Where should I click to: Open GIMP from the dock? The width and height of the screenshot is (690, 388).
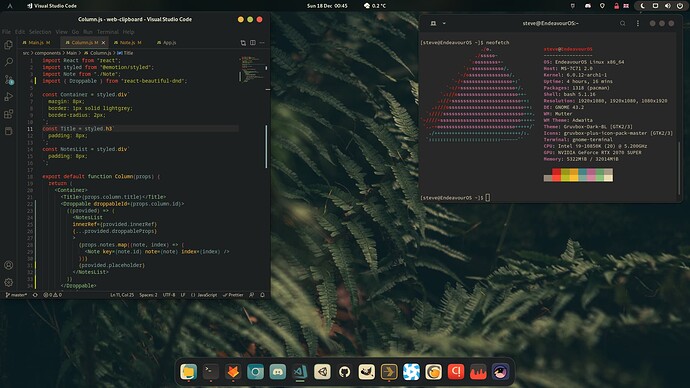click(367, 372)
